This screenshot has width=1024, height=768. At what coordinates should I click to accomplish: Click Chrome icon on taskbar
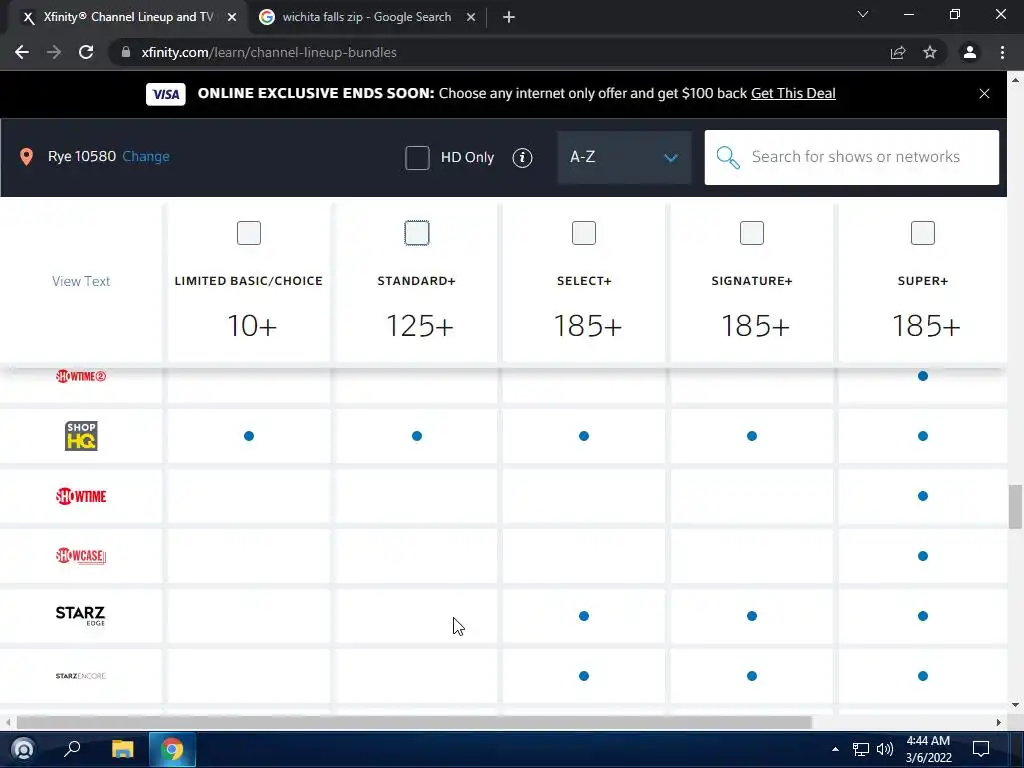pyautogui.click(x=172, y=749)
